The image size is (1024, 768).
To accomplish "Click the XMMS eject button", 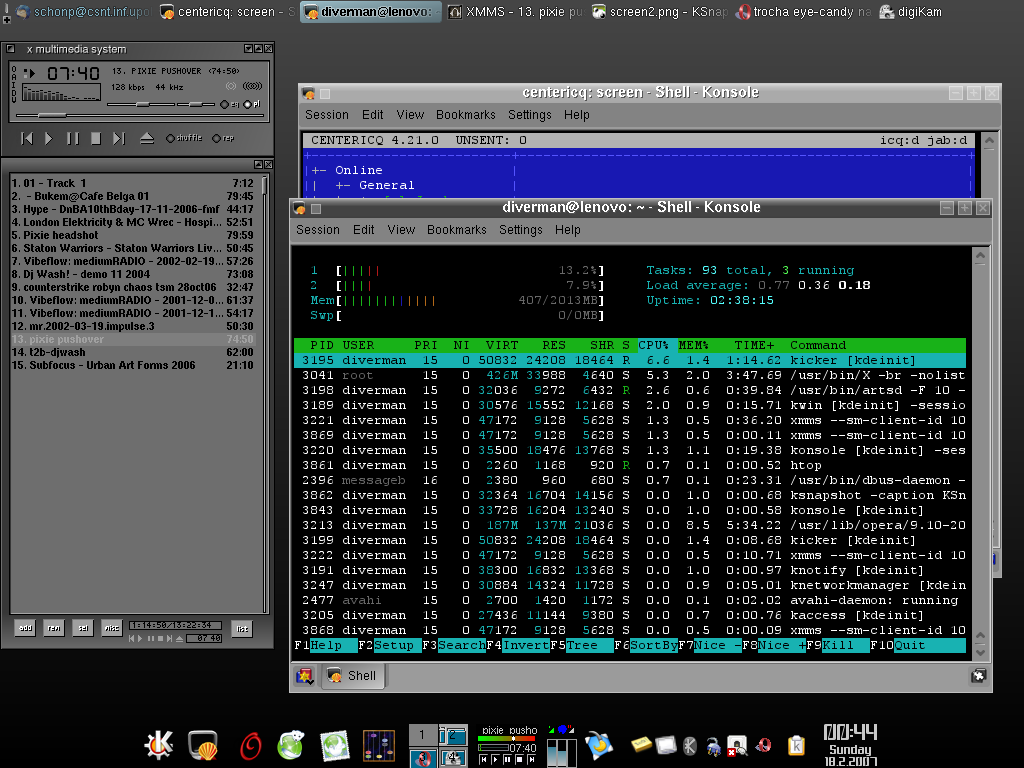I will (x=147, y=138).
